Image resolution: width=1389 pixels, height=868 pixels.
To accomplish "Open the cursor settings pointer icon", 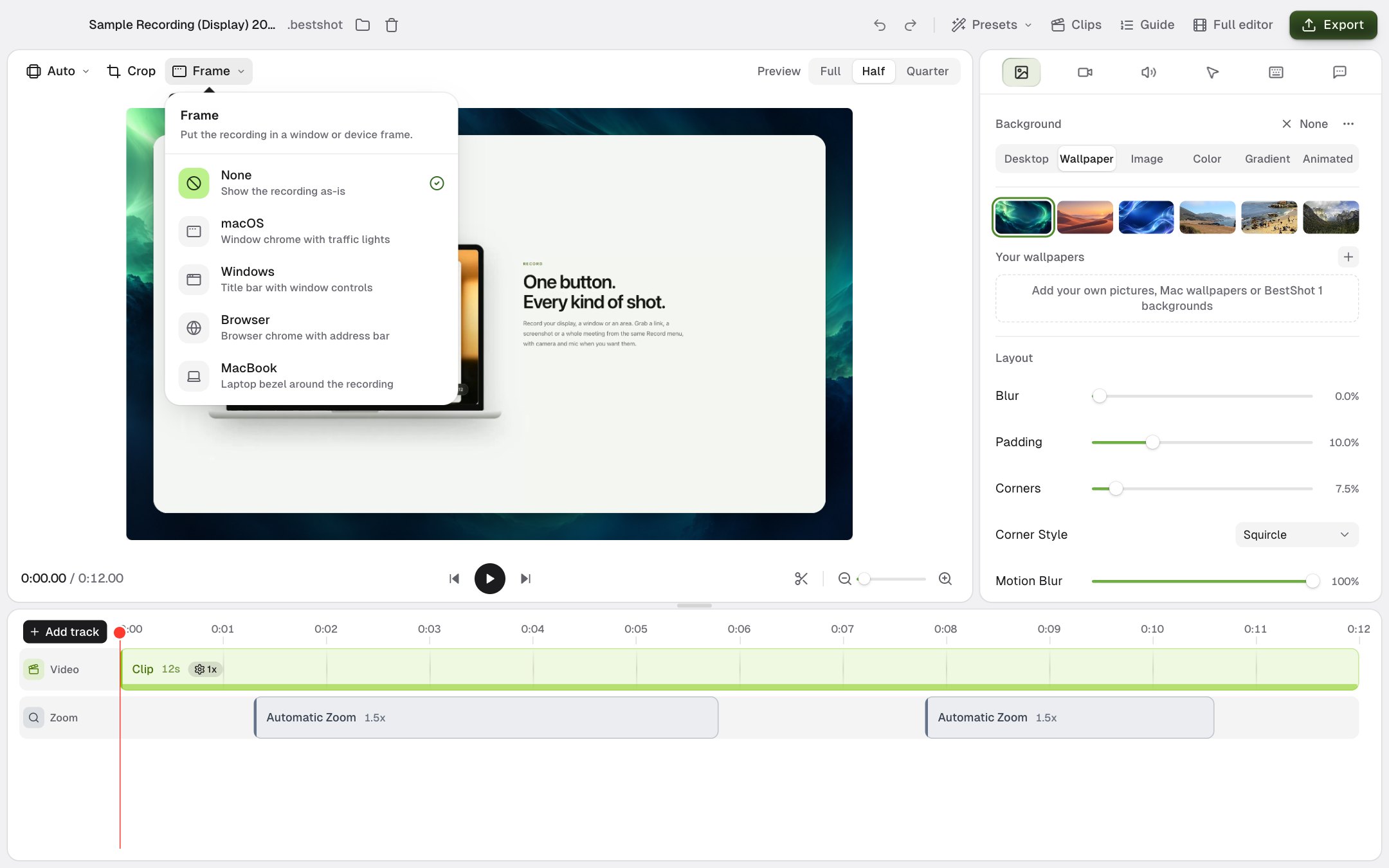I will (x=1212, y=72).
